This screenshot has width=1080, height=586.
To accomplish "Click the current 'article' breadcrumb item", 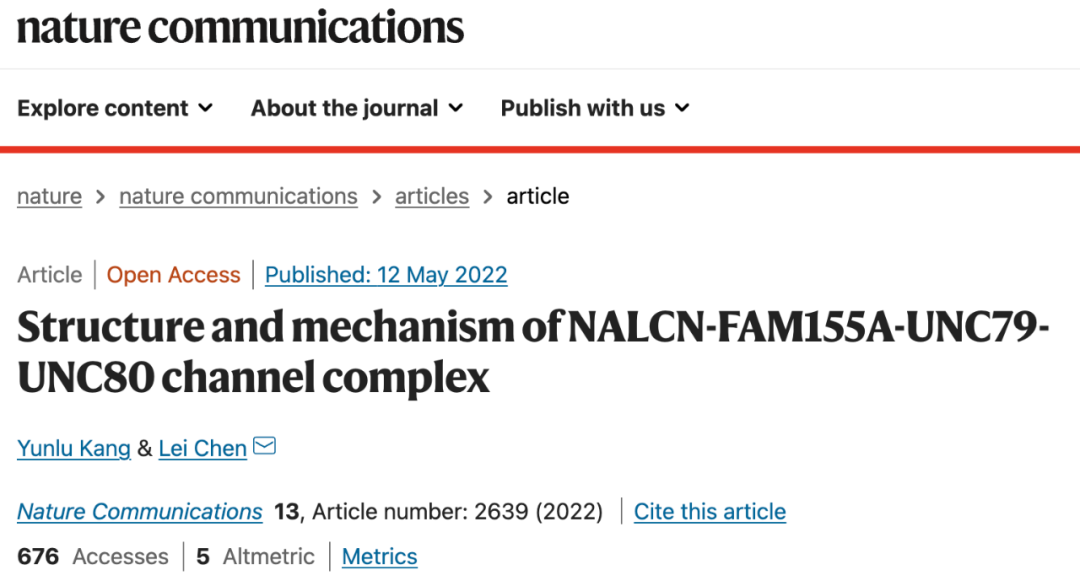I will (538, 196).
